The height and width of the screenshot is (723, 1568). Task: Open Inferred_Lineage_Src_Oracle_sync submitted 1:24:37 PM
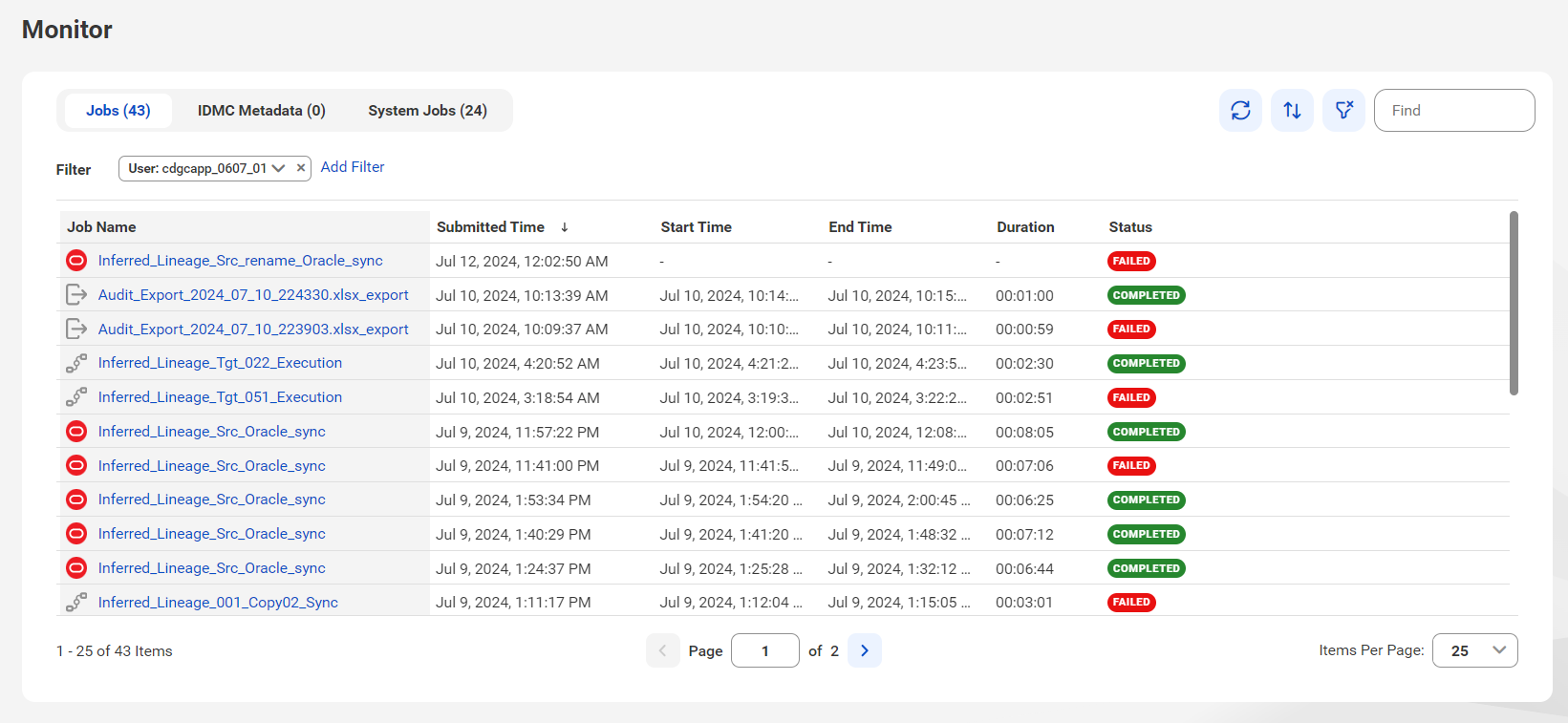212,568
